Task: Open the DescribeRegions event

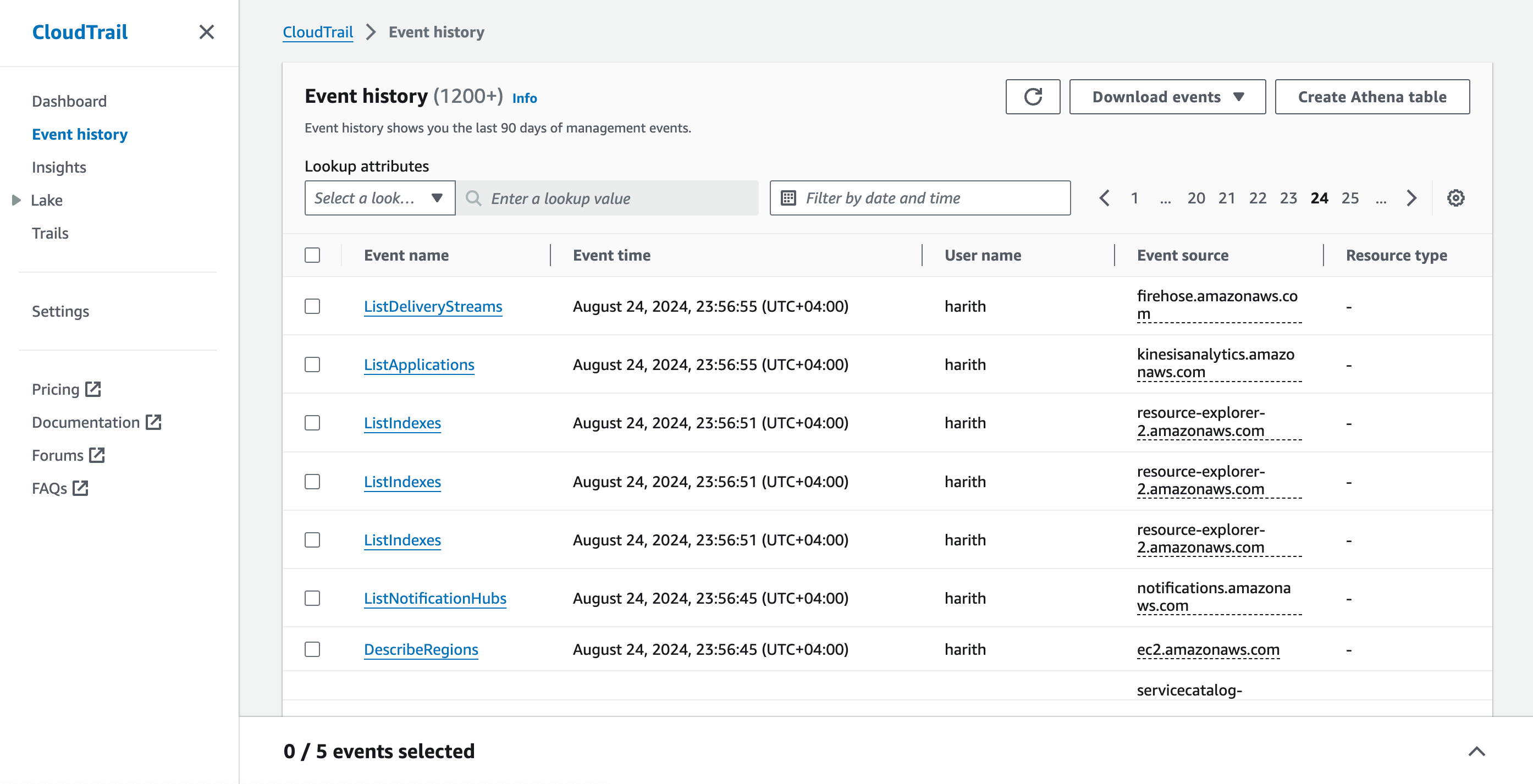Action: click(x=421, y=649)
